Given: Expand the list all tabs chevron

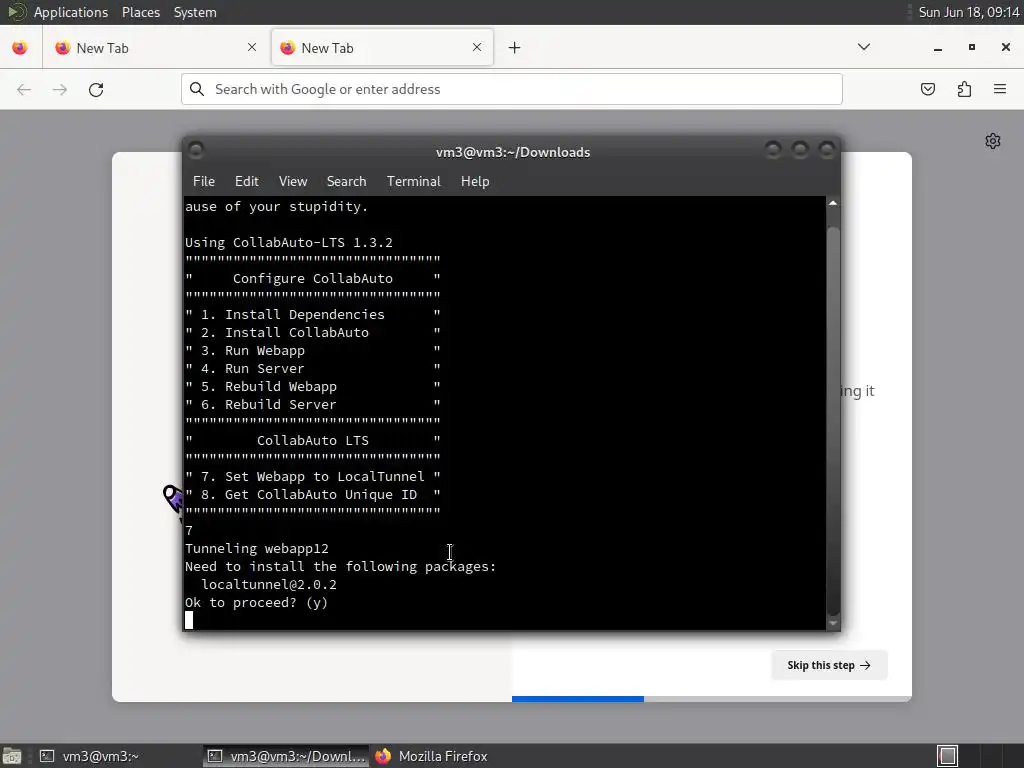Looking at the screenshot, I should [863, 47].
